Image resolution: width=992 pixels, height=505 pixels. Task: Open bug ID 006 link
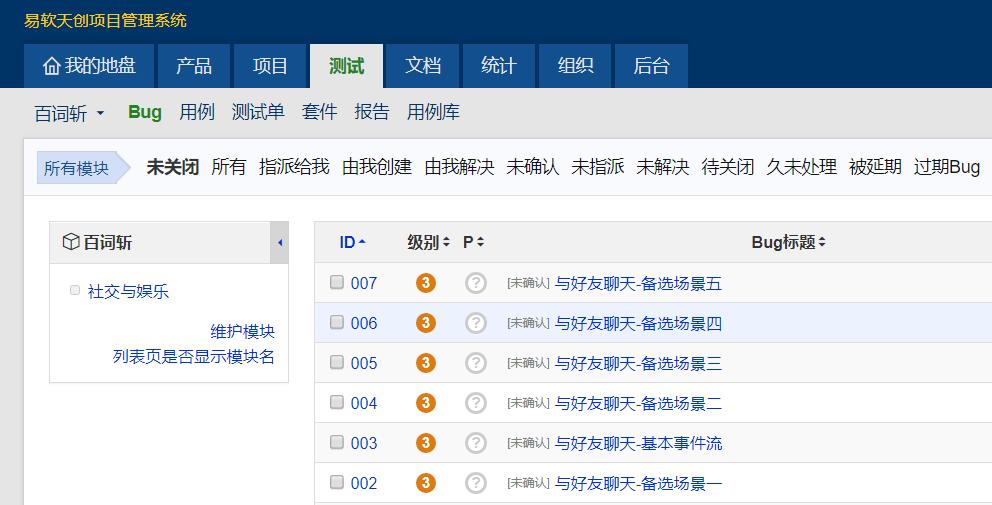364,323
